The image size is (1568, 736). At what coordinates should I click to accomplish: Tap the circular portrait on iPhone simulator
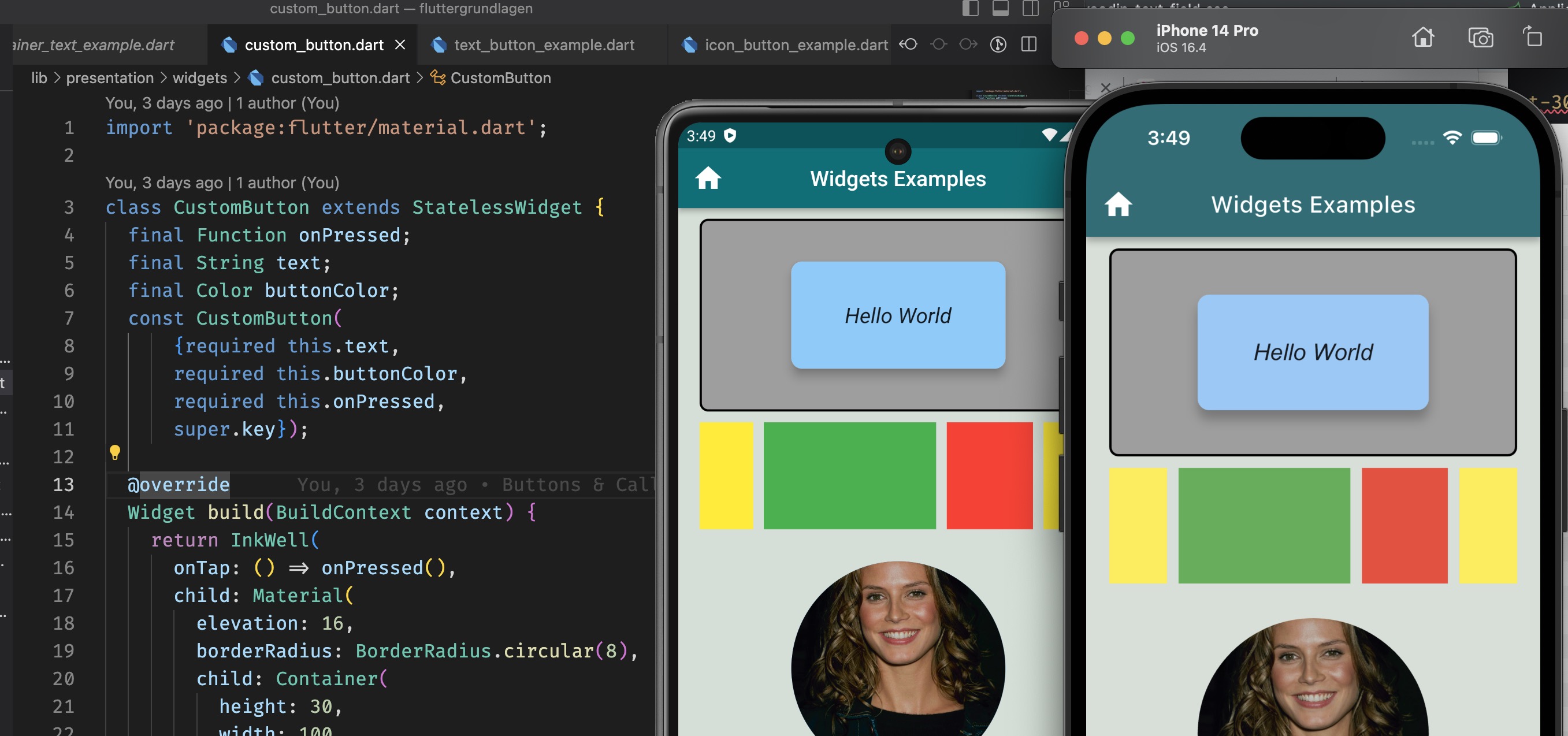(1313, 678)
